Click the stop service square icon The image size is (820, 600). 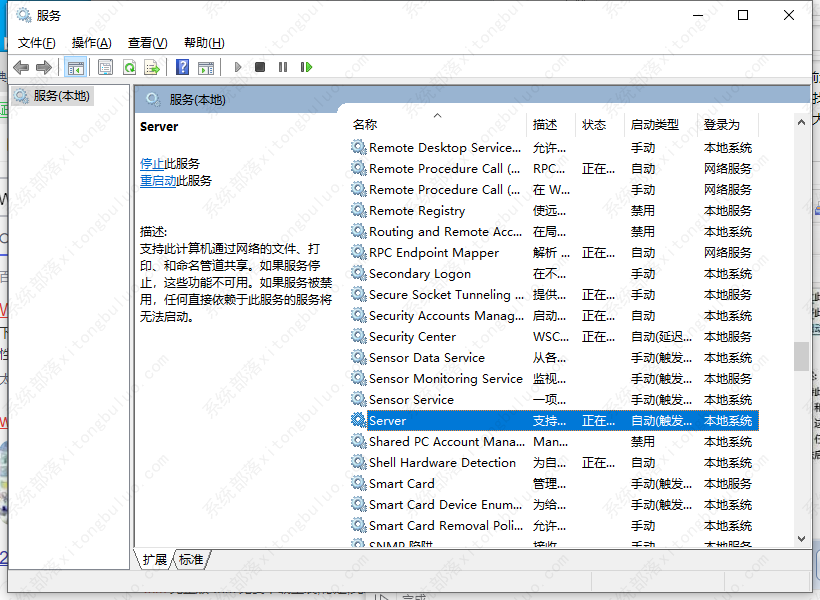click(x=260, y=67)
